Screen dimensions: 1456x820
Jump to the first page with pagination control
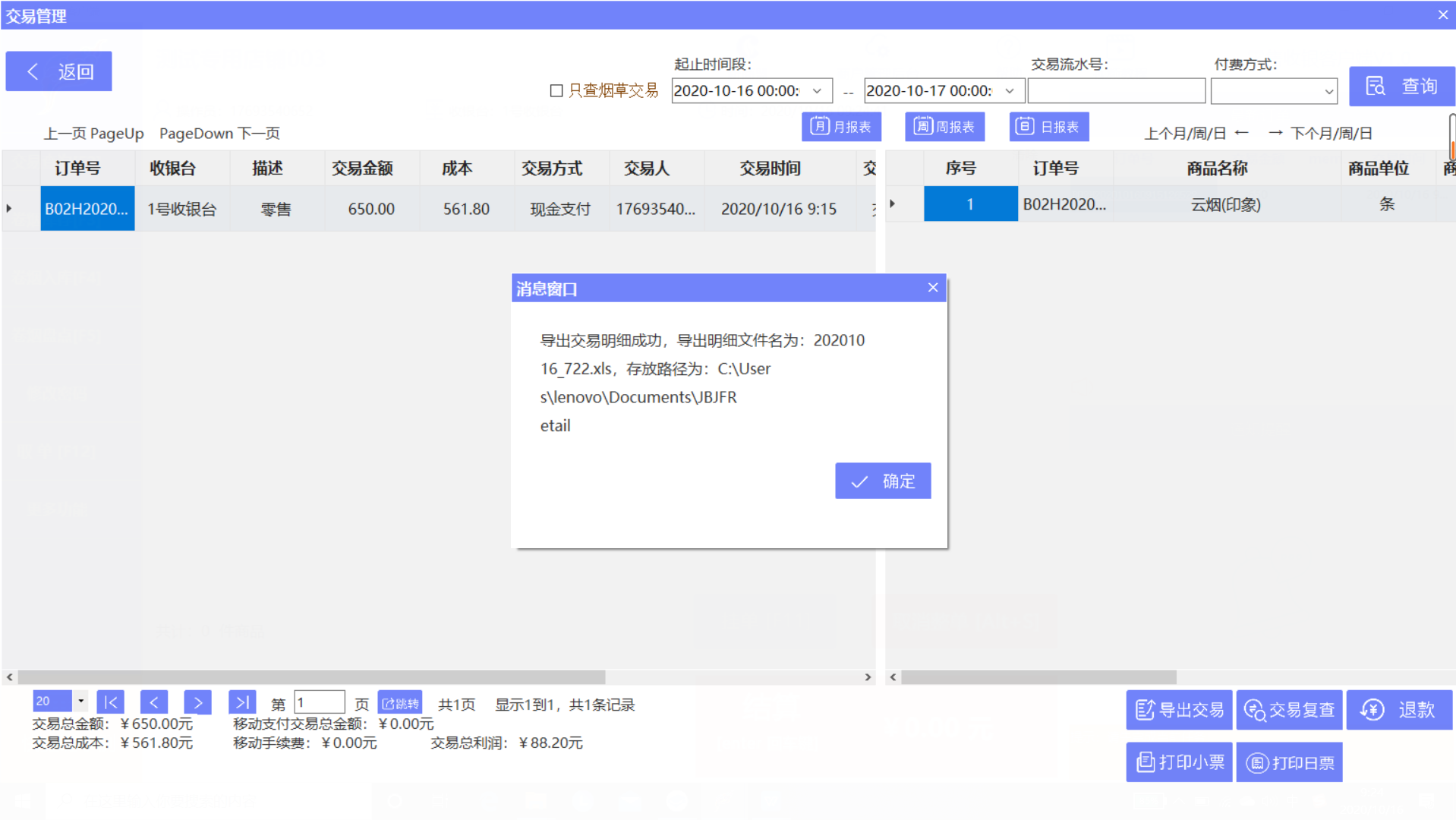pyautogui.click(x=111, y=702)
